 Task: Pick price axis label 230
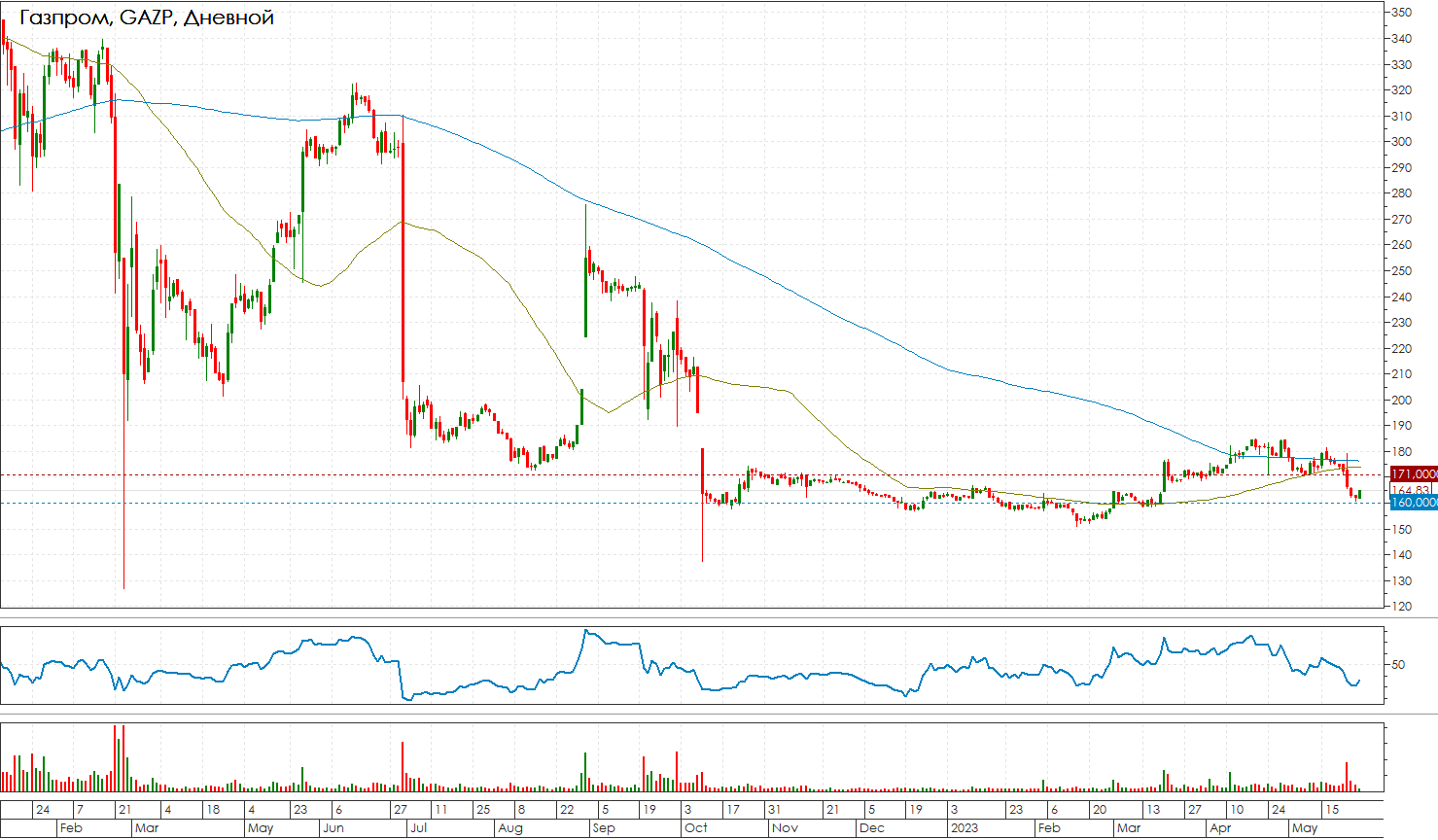coord(1402,323)
